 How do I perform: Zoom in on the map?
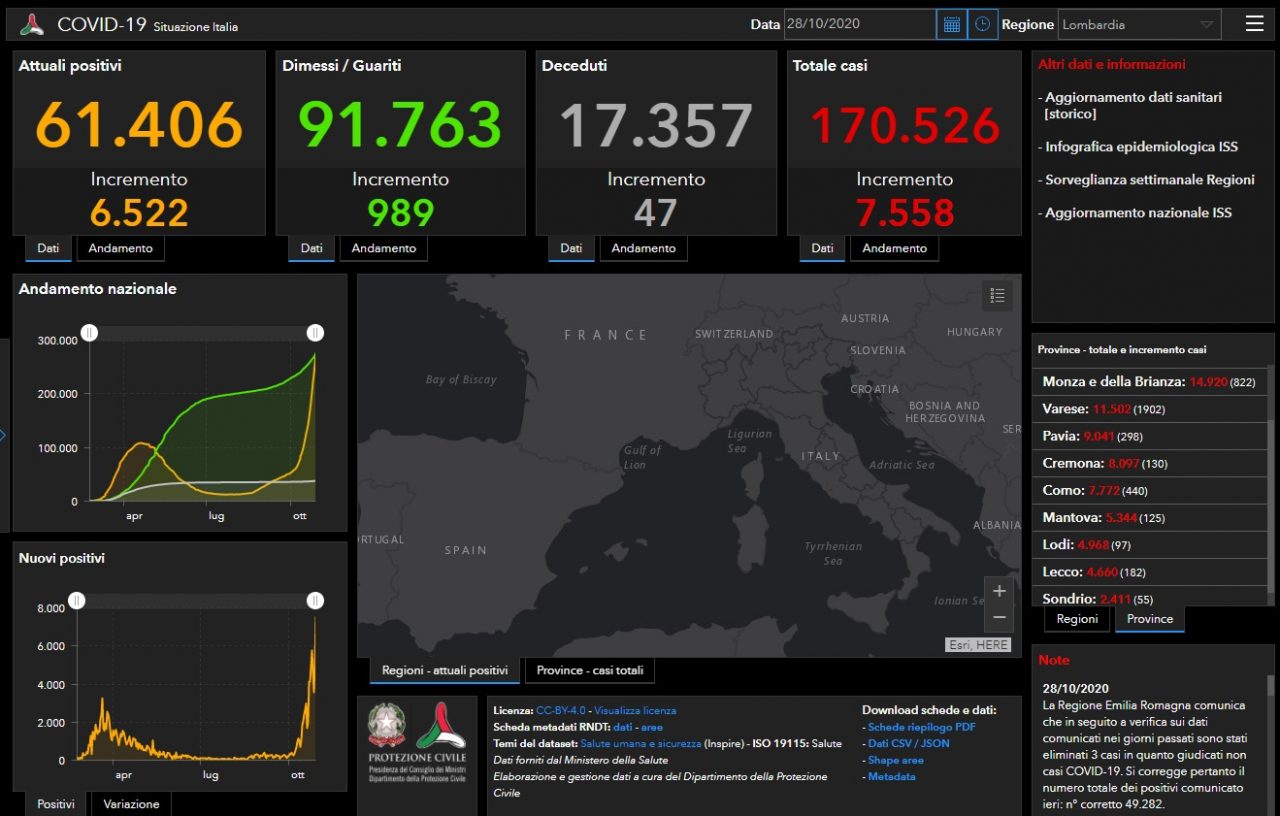tap(999, 591)
